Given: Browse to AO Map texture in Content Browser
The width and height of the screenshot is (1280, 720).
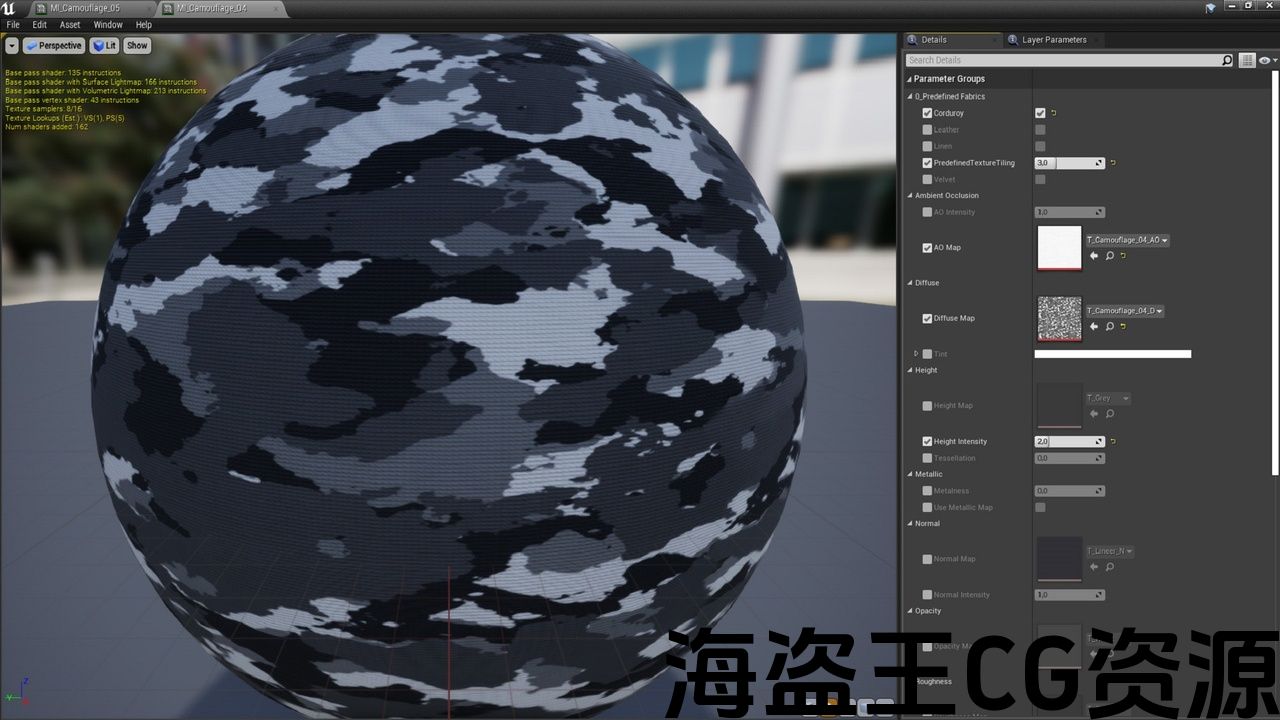Looking at the screenshot, I should pyautogui.click(x=1109, y=256).
